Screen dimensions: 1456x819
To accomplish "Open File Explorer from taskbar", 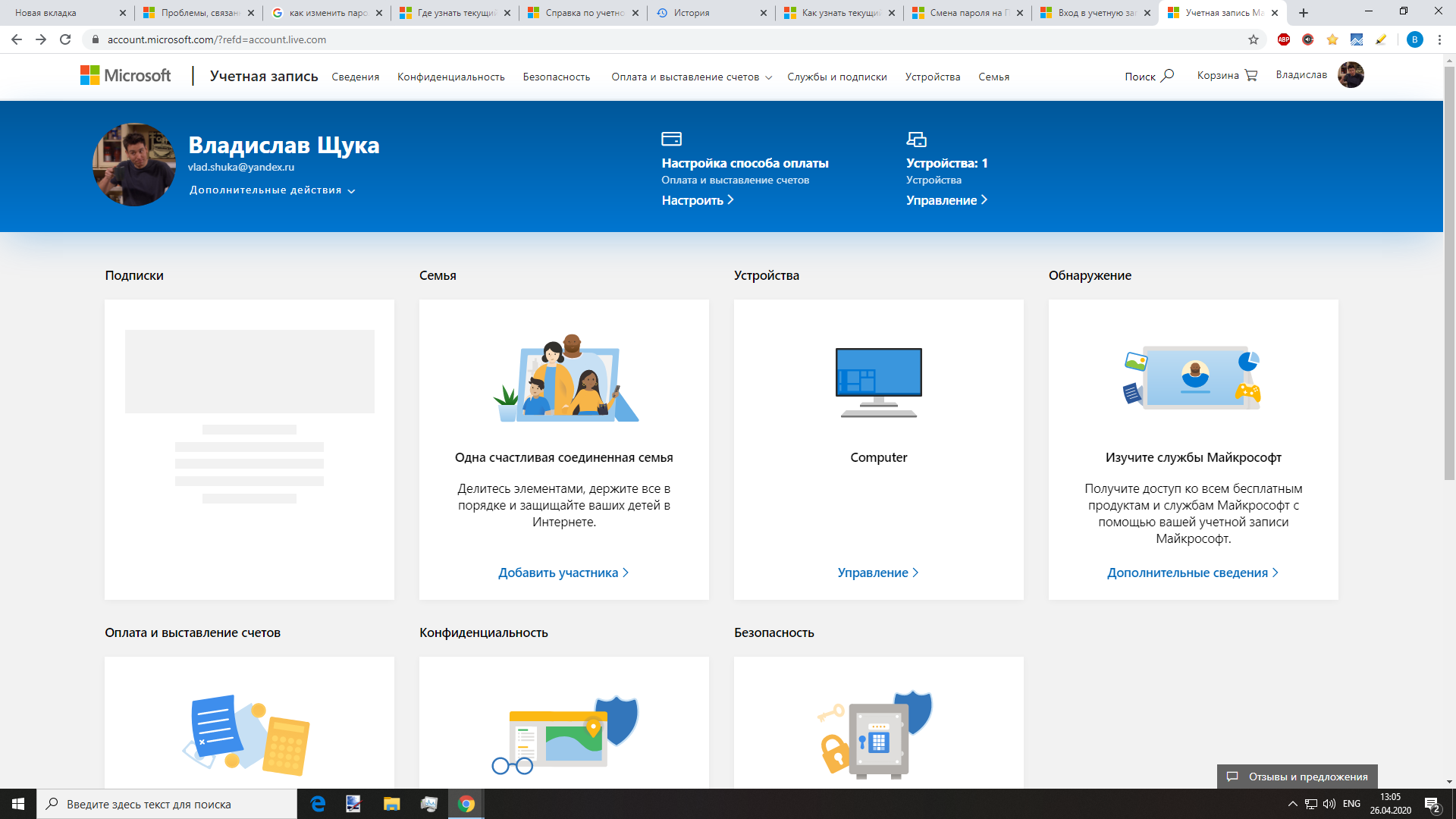I will pyautogui.click(x=392, y=804).
